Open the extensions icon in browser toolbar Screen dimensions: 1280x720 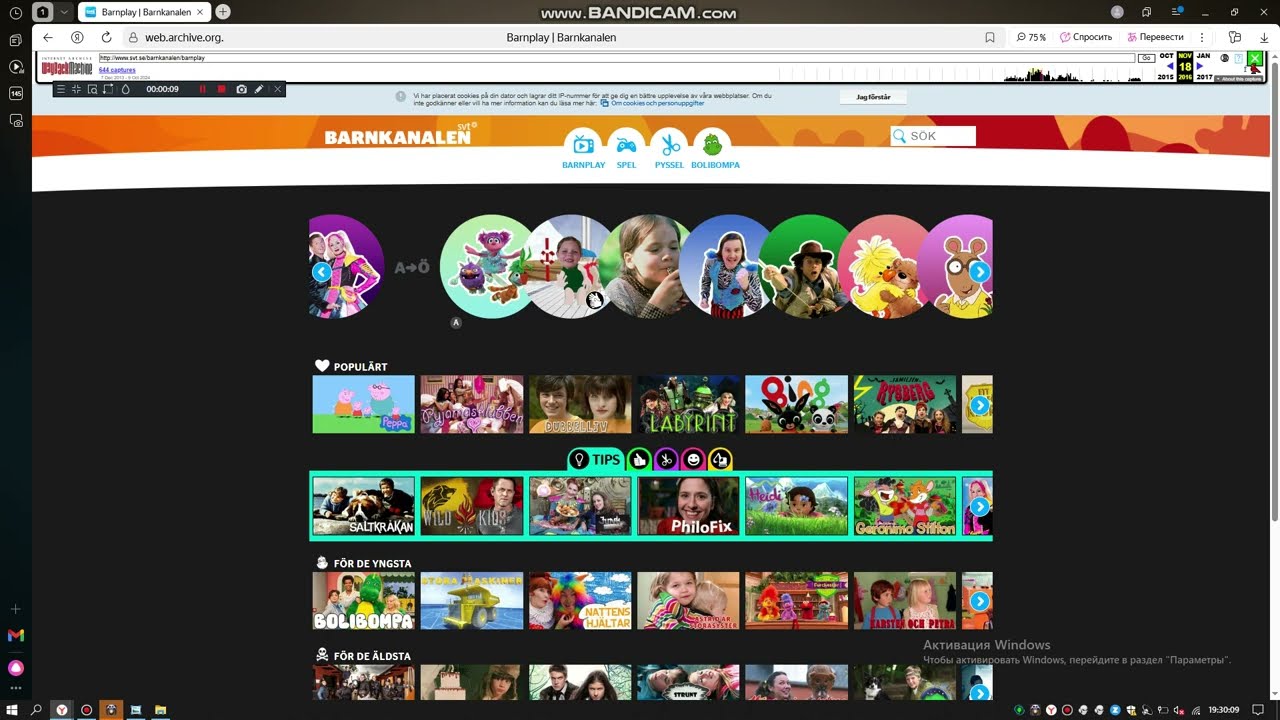tap(1235, 37)
